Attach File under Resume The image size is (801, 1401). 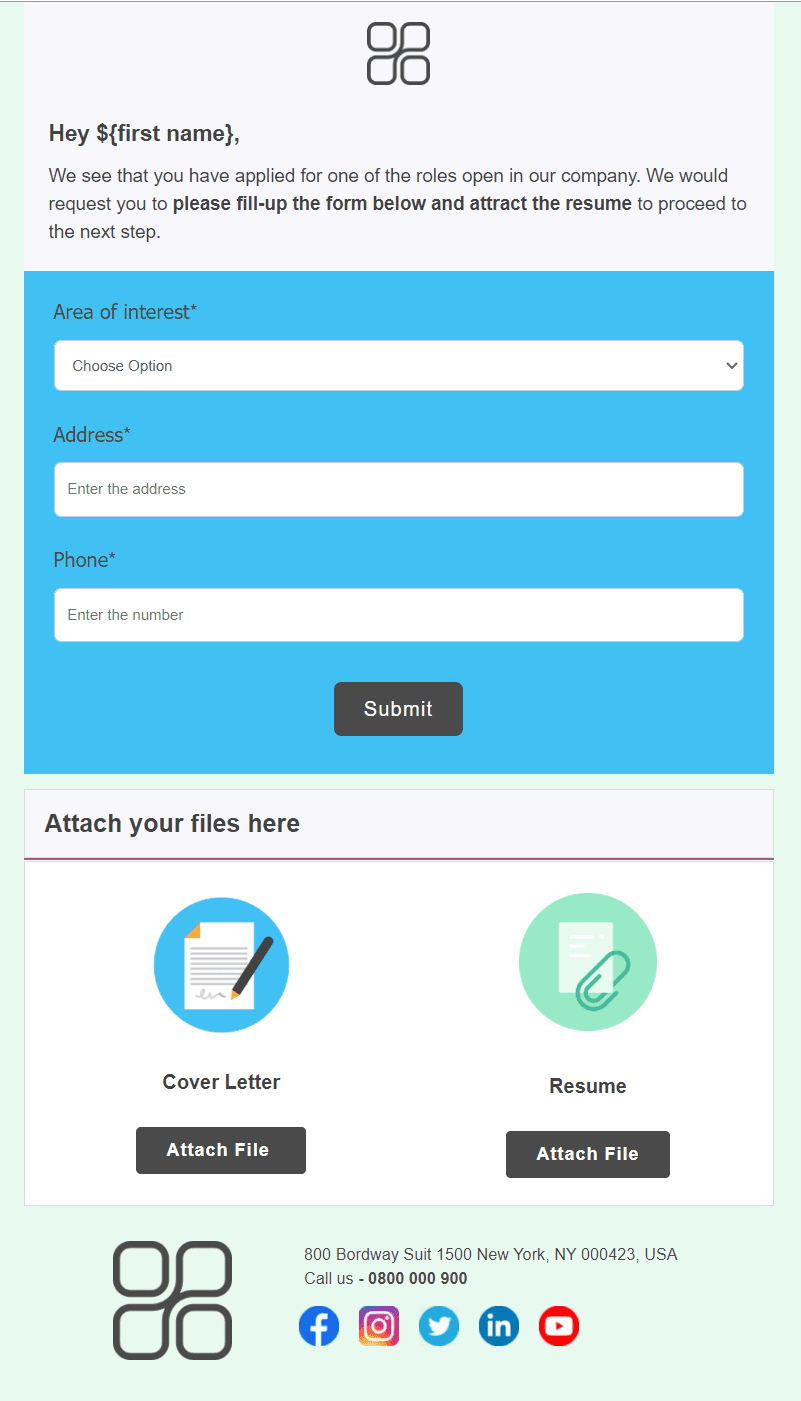[x=588, y=1154]
